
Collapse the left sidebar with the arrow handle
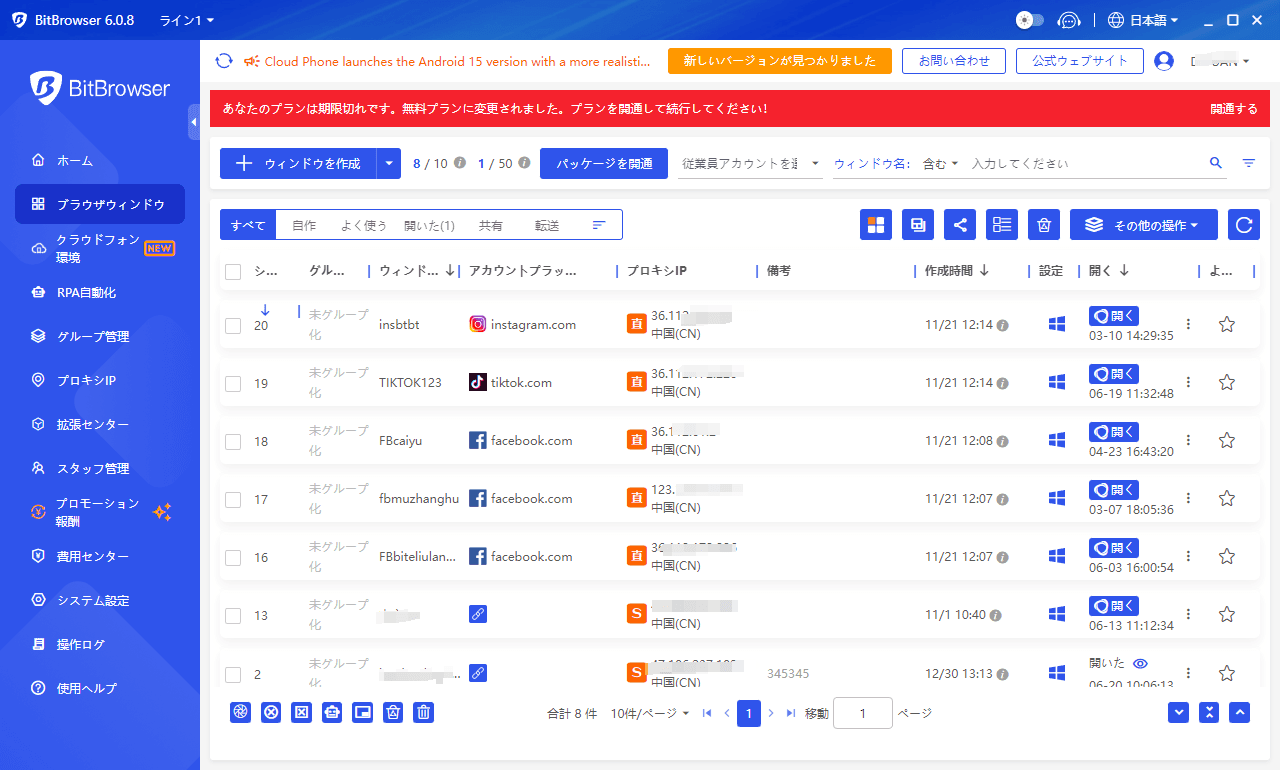194,121
